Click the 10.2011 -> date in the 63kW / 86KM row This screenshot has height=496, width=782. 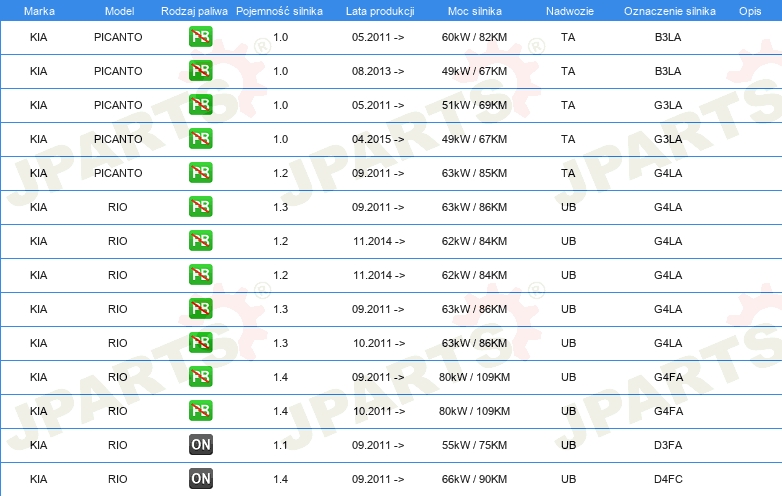click(379, 343)
